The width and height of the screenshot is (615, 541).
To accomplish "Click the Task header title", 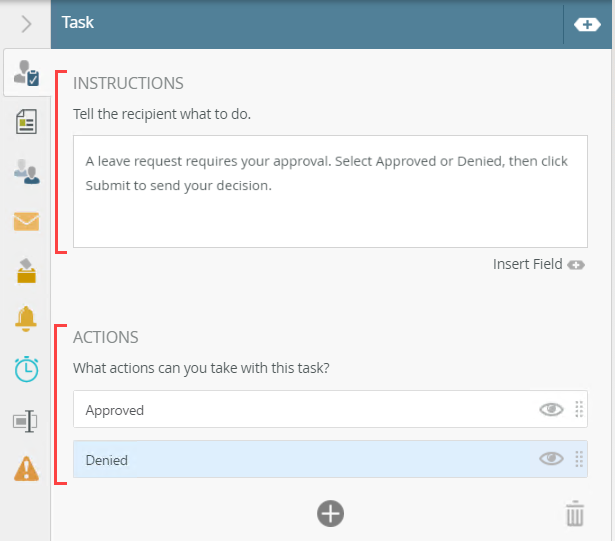I will click(x=78, y=22).
